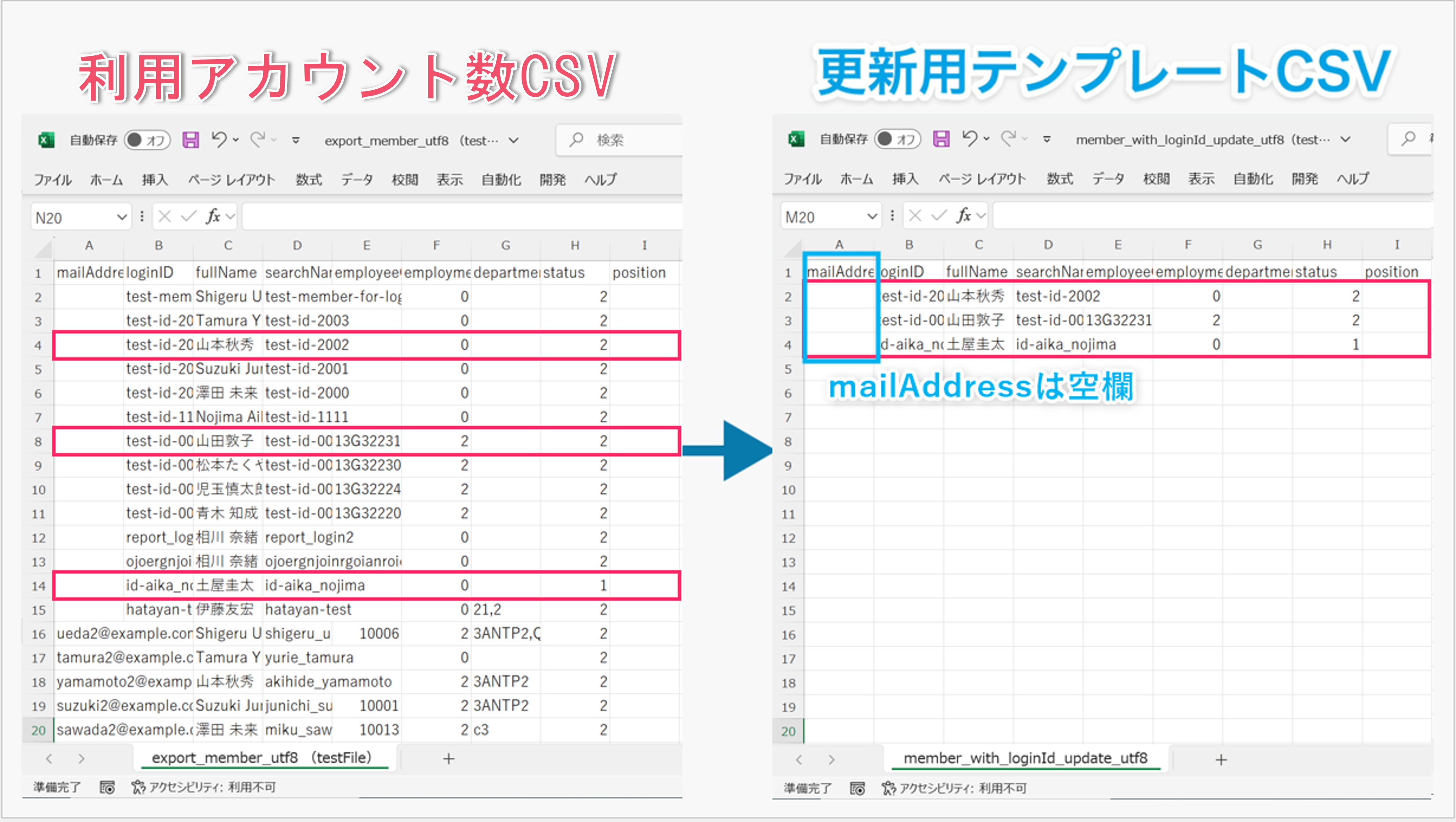Image resolution: width=1456 pixels, height=822 pixels.
Task: Click the macro recording icon in the right status bar
Action: 857,788
